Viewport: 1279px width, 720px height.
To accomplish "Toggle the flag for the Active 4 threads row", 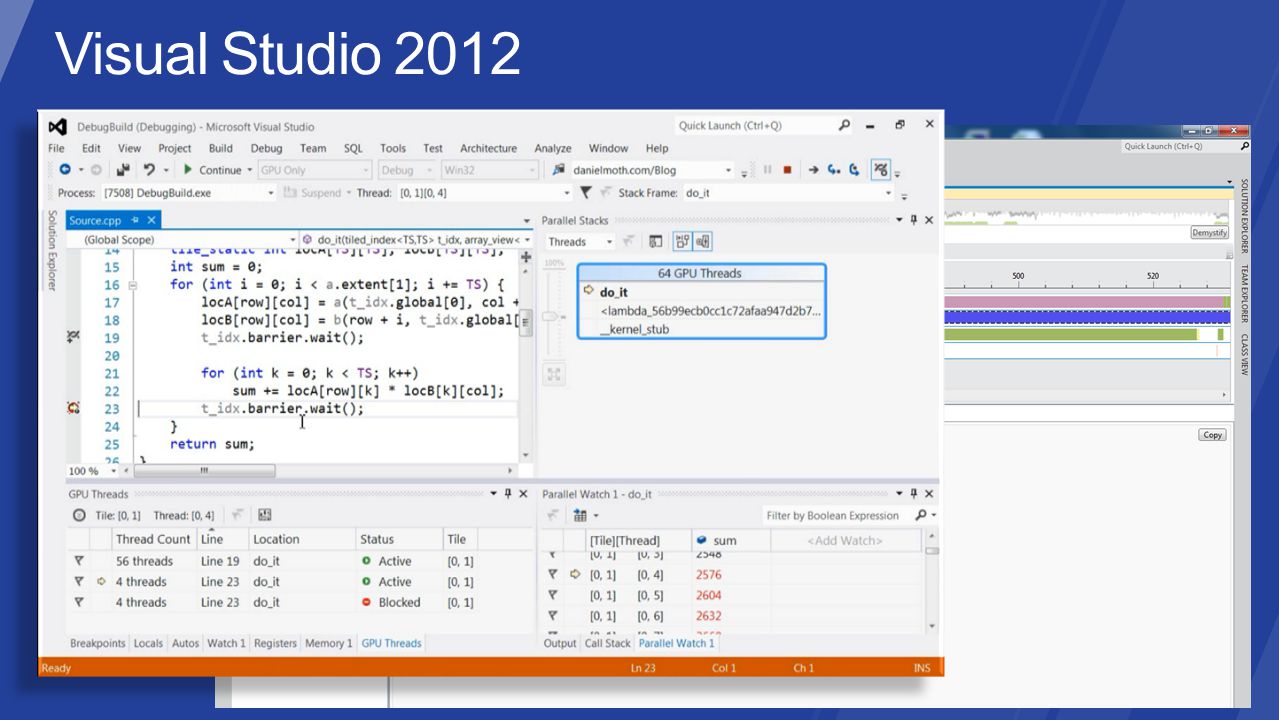I will pyautogui.click(x=79, y=582).
